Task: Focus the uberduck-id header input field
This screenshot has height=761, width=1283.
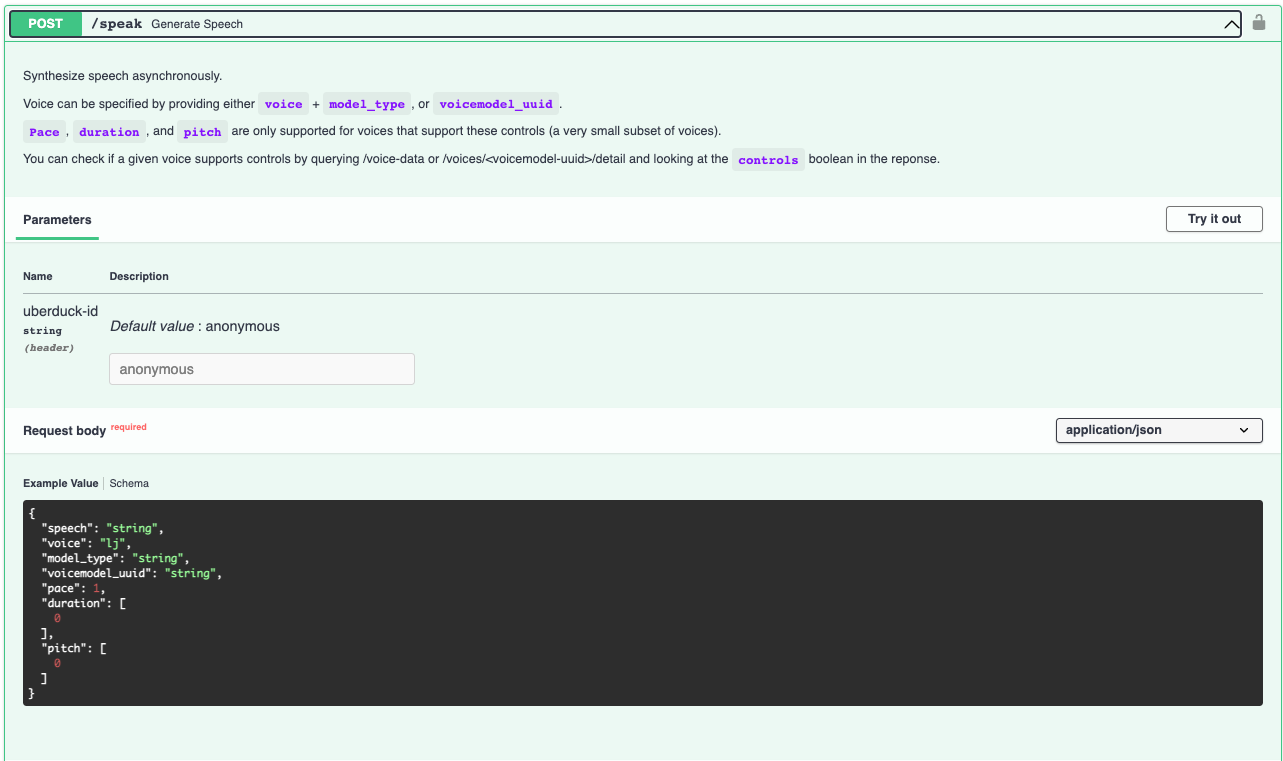Action: [x=261, y=368]
